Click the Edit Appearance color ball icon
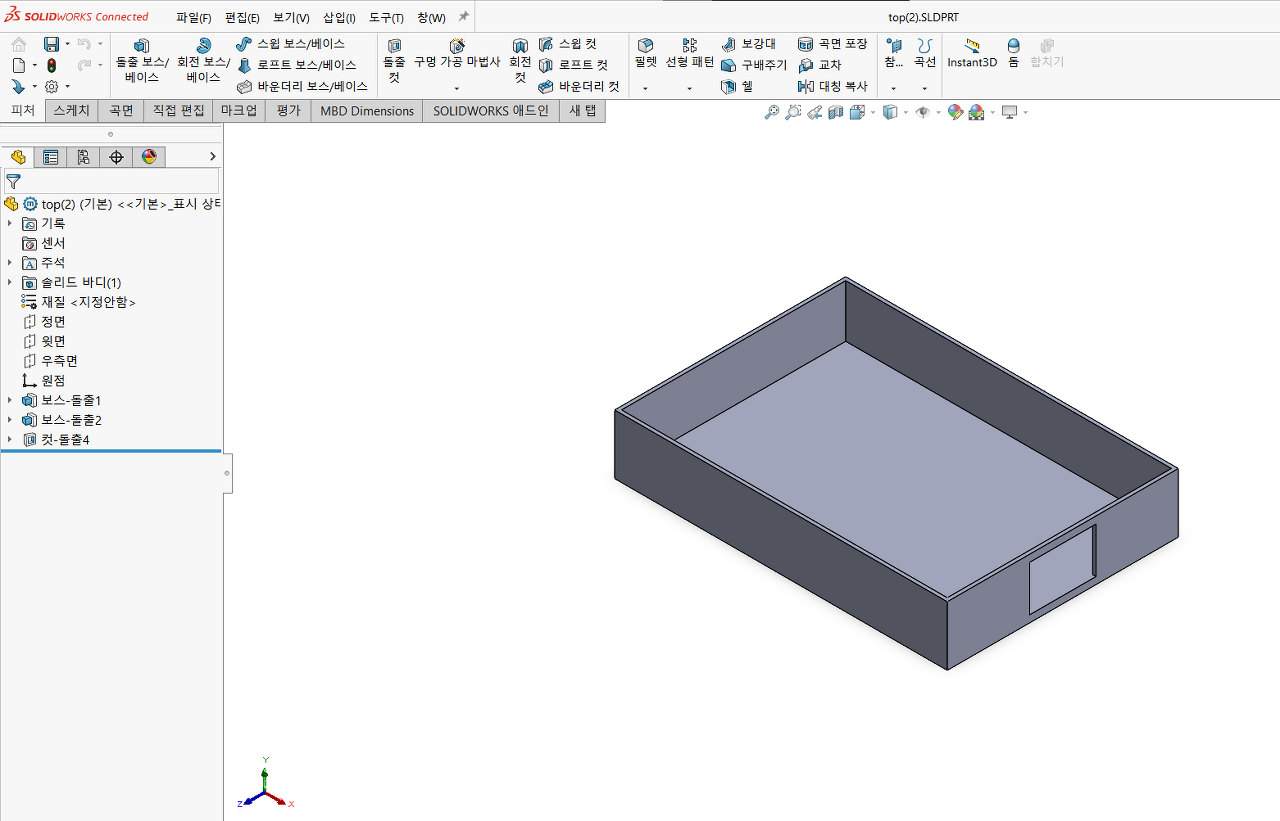 [x=955, y=113]
